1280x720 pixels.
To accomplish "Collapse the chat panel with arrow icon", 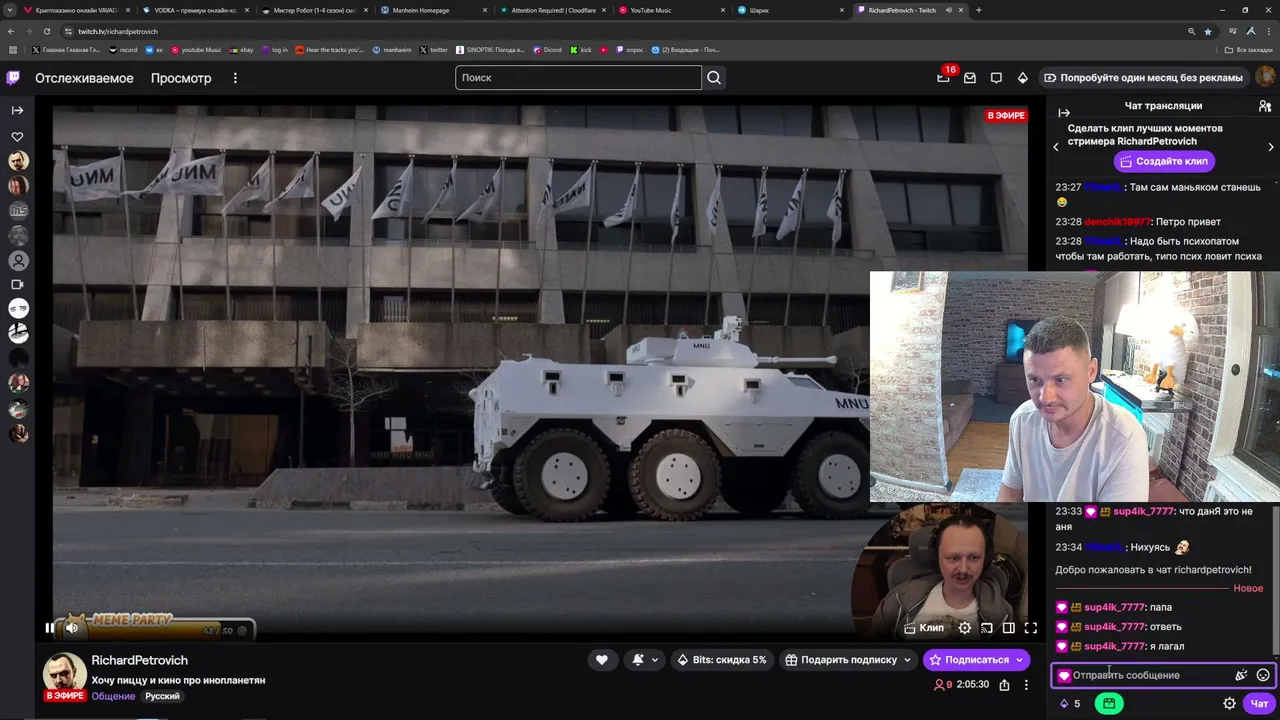I will (1064, 113).
